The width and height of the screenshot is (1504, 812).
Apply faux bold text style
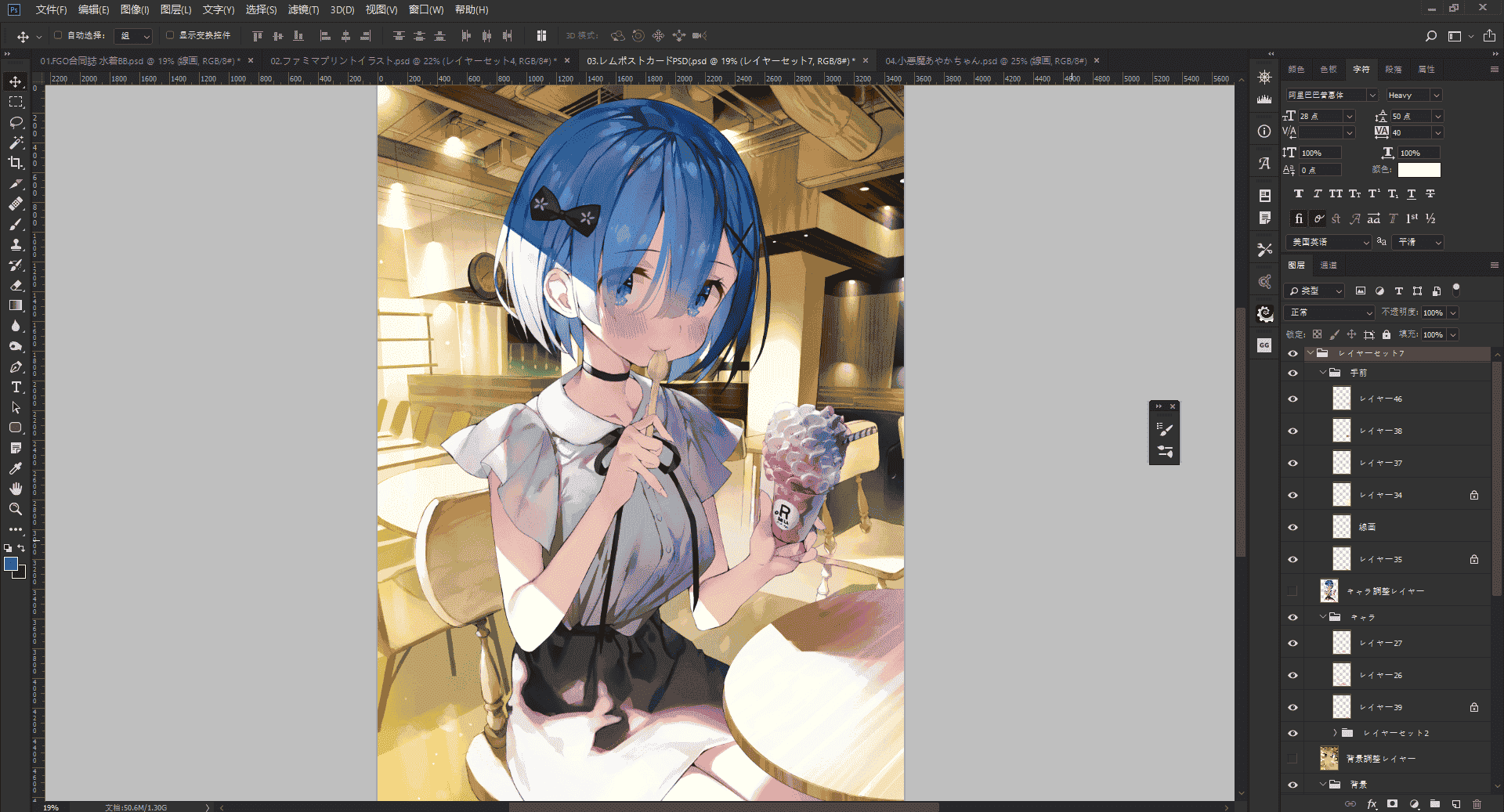click(x=1299, y=193)
